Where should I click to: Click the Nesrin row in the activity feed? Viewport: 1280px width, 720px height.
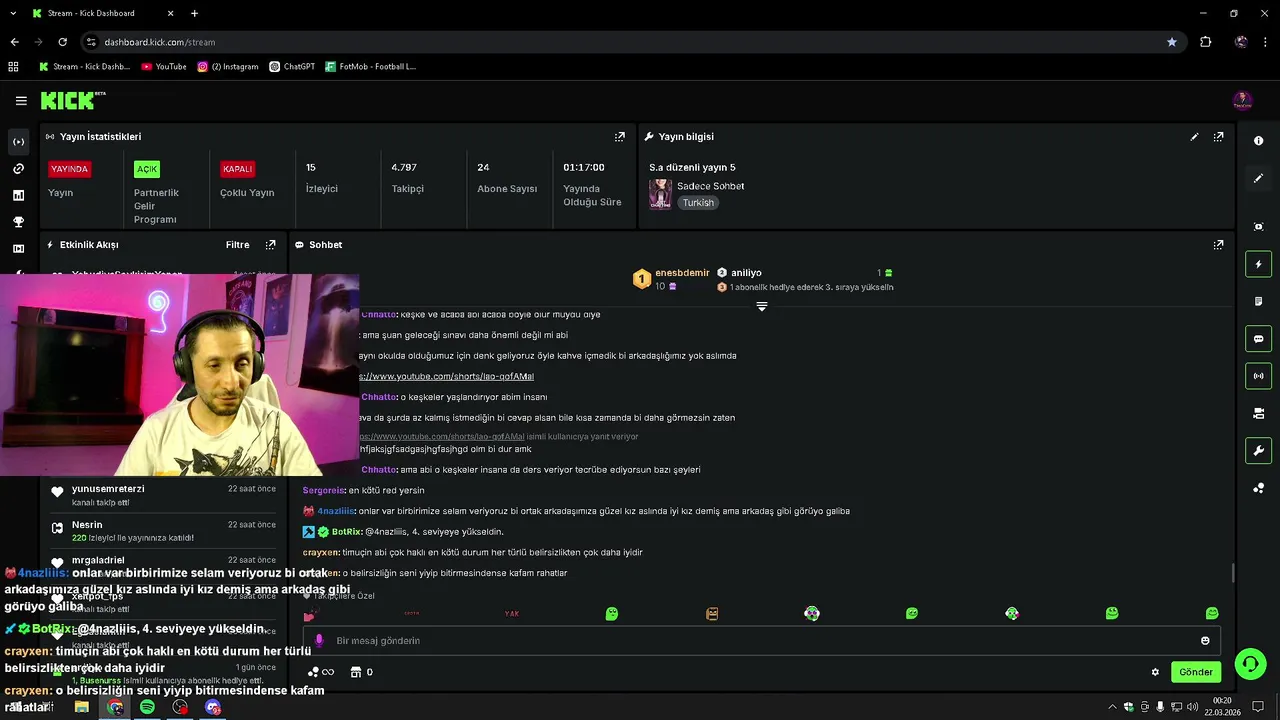pyautogui.click(x=163, y=531)
